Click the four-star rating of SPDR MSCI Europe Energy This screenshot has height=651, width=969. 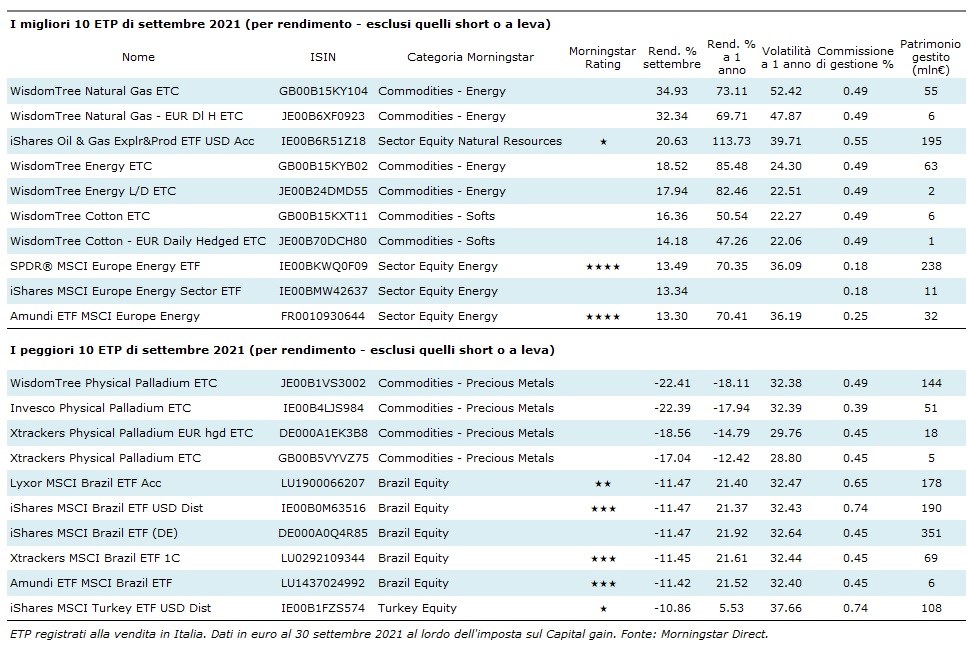click(603, 267)
